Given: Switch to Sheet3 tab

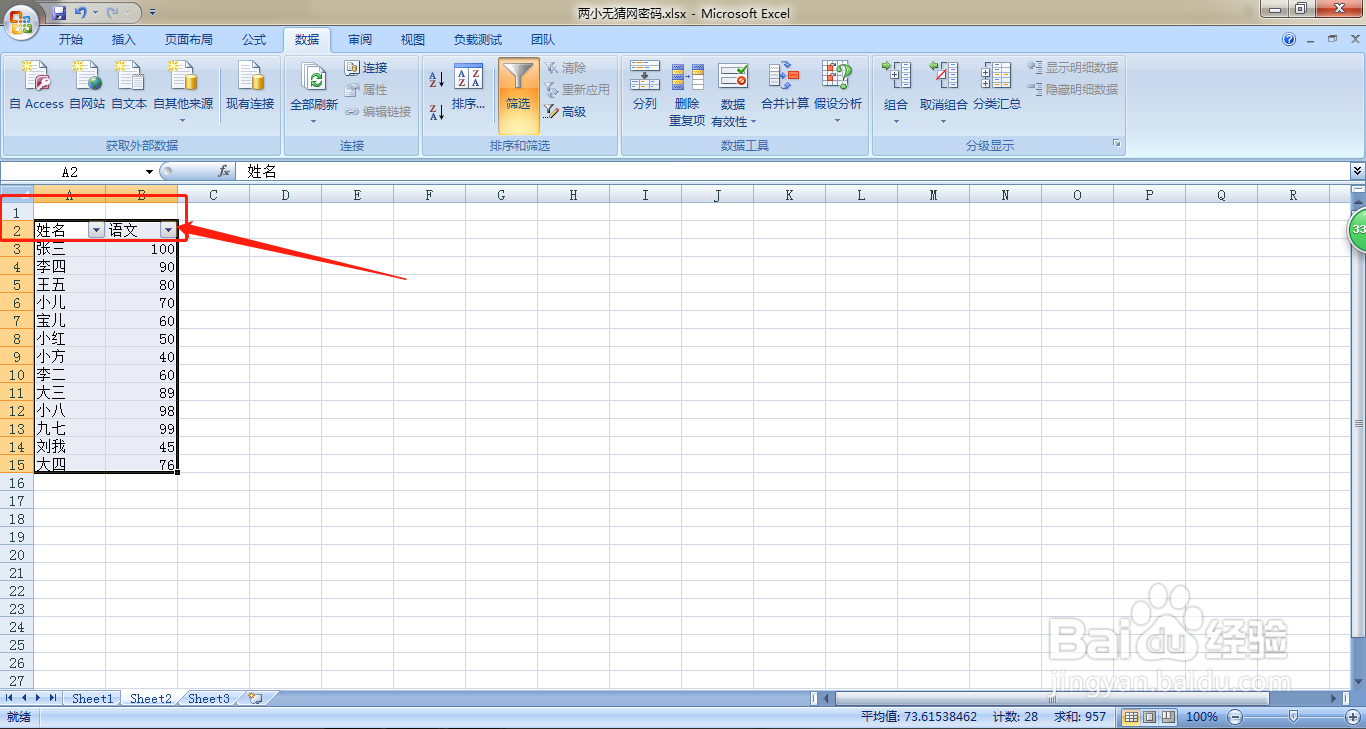Looking at the screenshot, I should tap(209, 699).
